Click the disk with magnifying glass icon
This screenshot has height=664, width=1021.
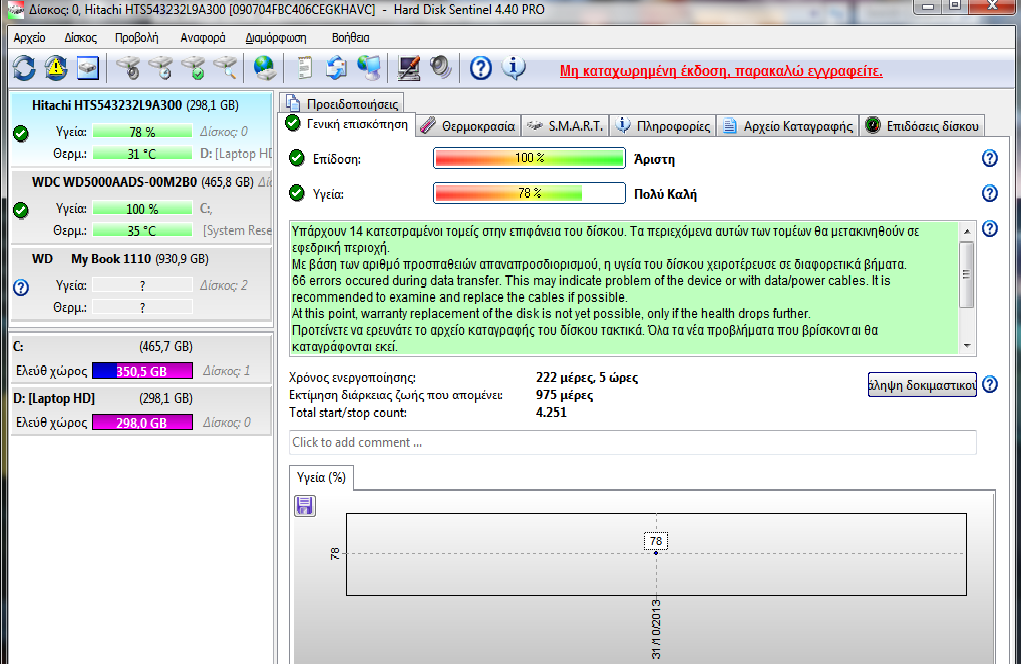point(225,68)
